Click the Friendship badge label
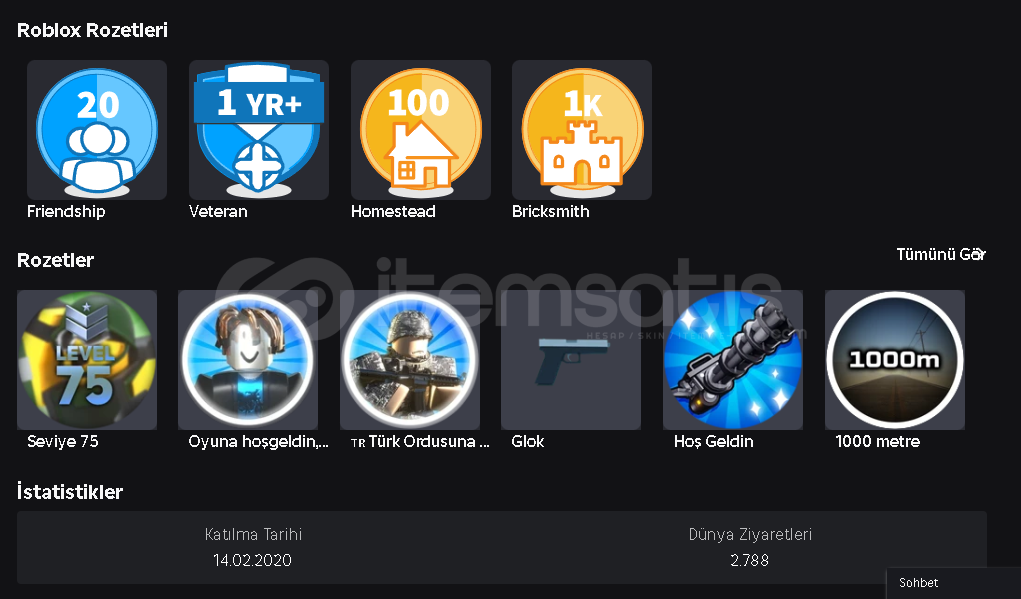This screenshot has width=1021, height=599. 66,212
